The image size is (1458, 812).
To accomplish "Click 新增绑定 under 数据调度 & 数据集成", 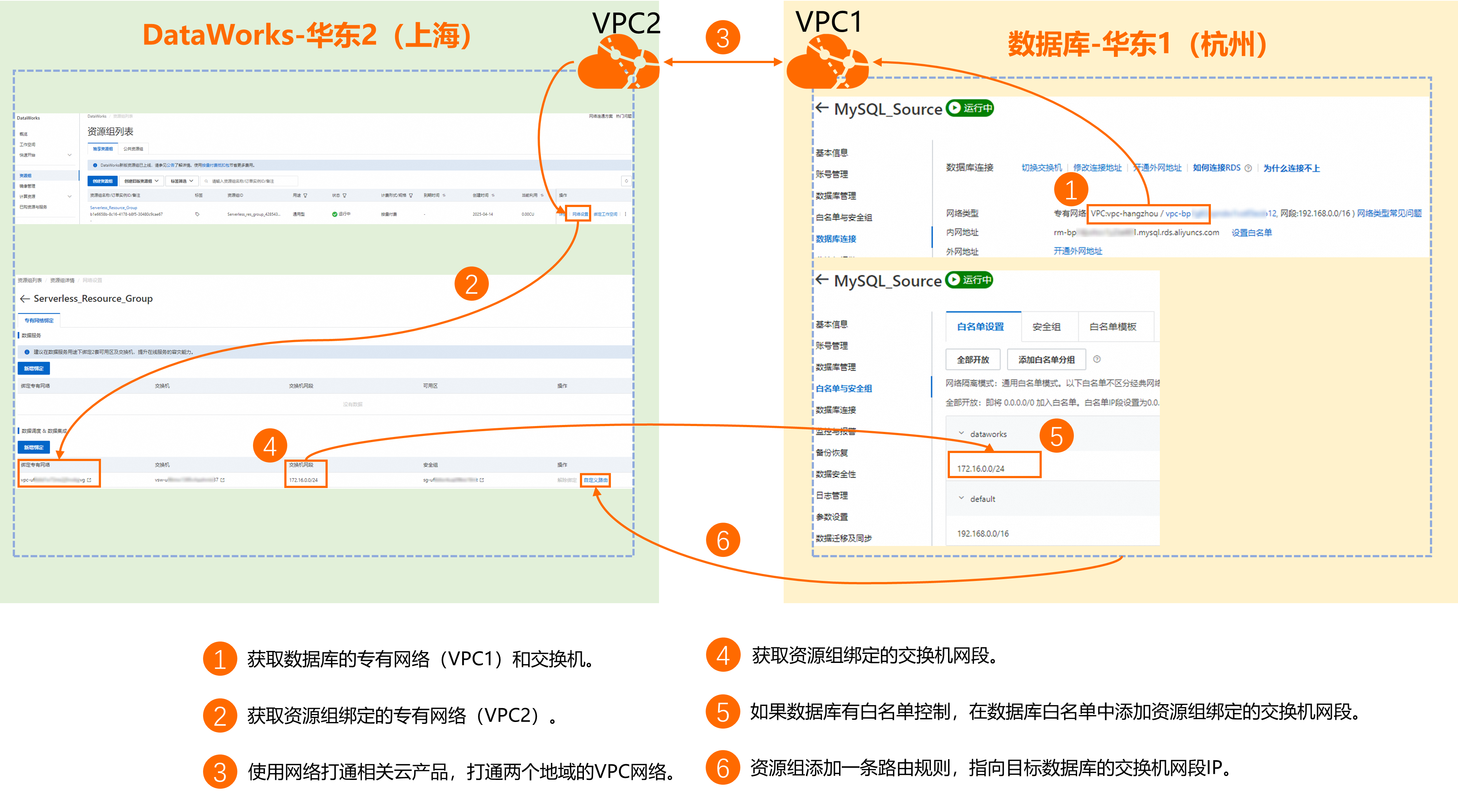I will (34, 447).
